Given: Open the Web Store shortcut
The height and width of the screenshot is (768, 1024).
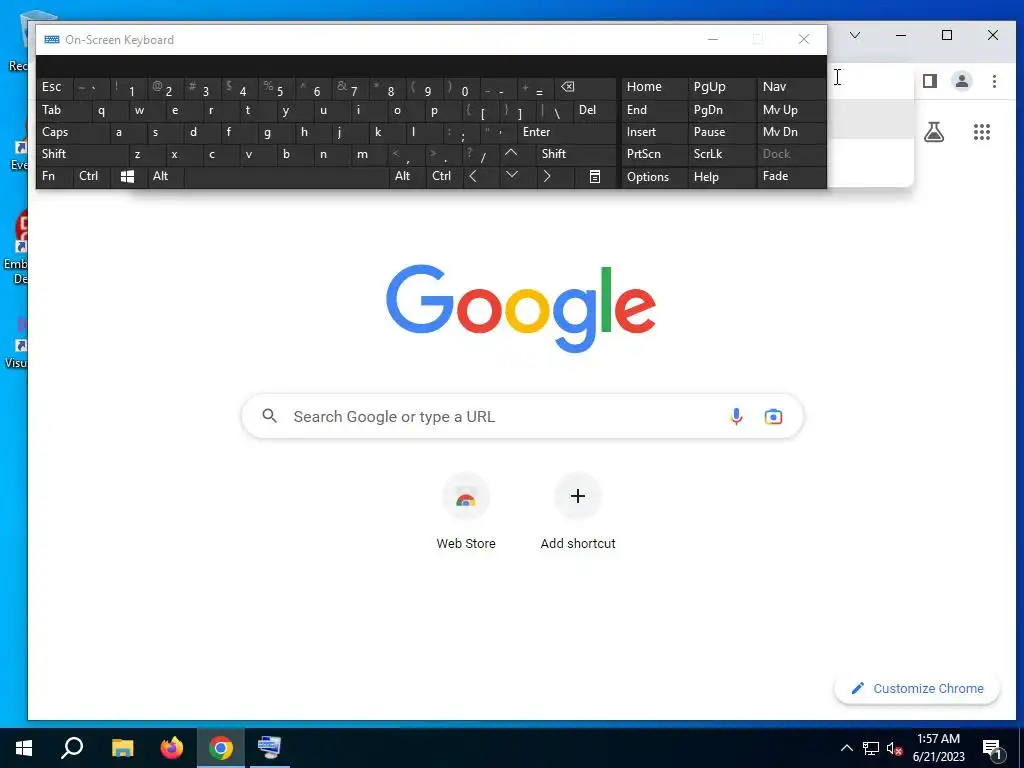Looking at the screenshot, I should click(x=466, y=512).
